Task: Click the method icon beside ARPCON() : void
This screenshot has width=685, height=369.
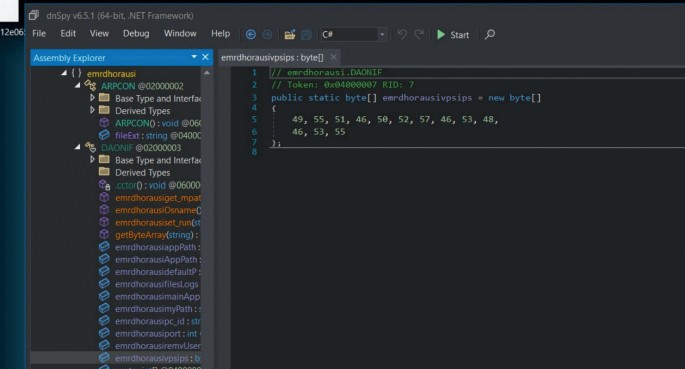Action: pyautogui.click(x=104, y=123)
